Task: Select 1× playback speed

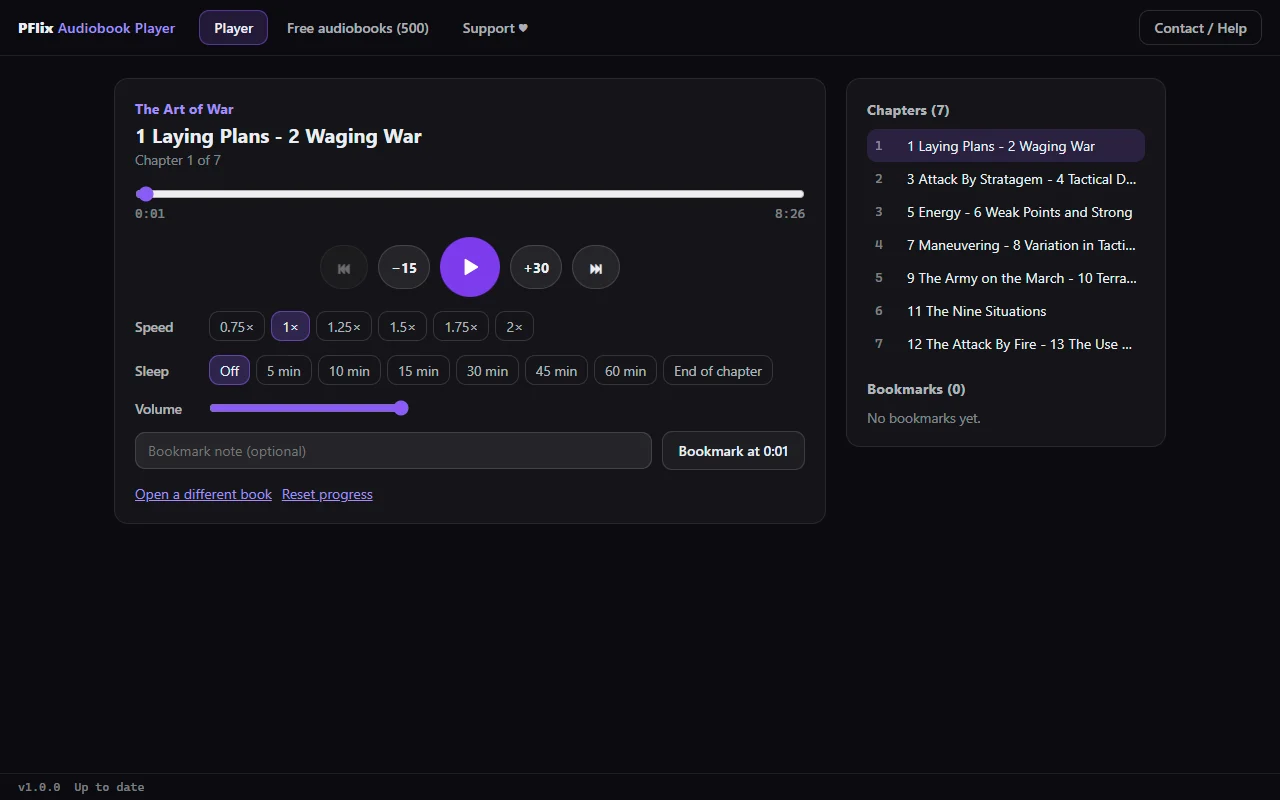Action: [x=290, y=327]
